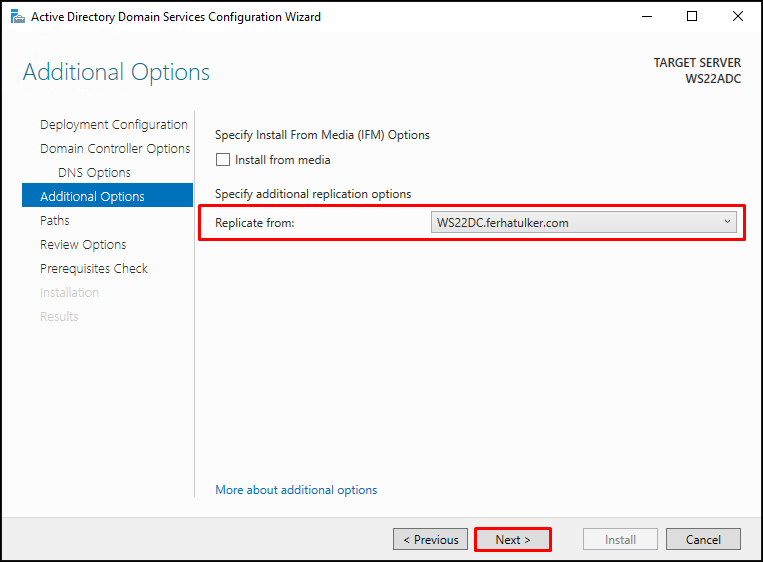The width and height of the screenshot is (763, 562).
Task: Click the Previous button
Action: point(430,540)
